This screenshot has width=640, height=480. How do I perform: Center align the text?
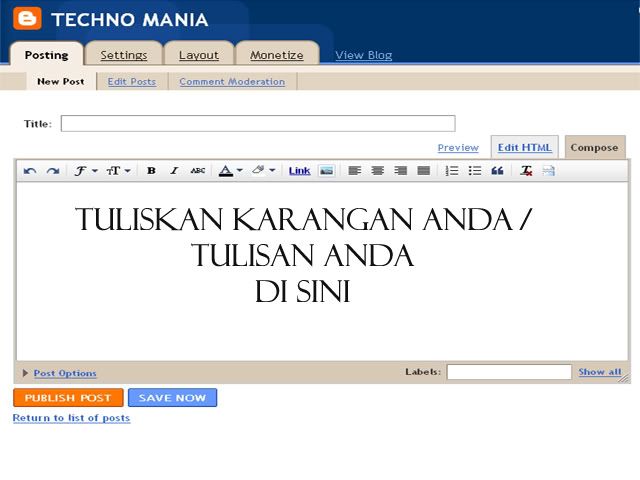378,171
